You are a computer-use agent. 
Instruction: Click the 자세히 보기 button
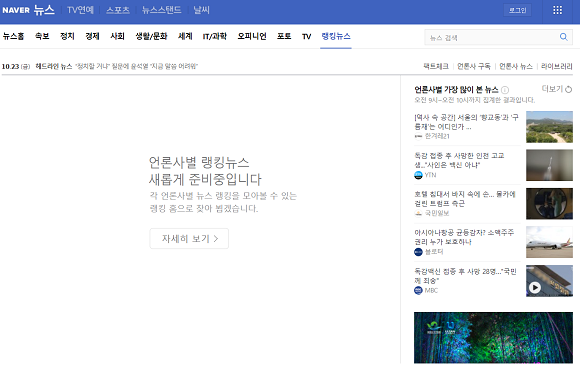[x=189, y=239]
